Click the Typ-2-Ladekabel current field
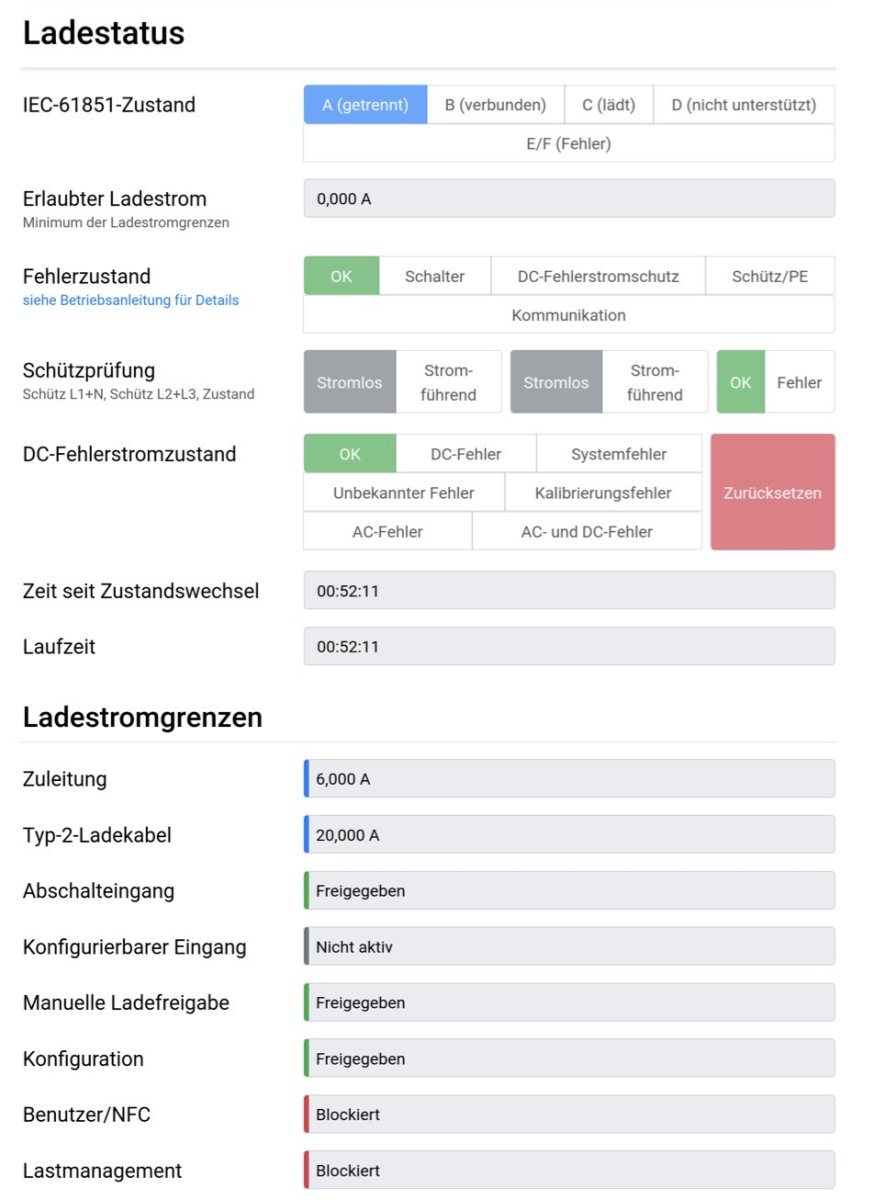 [568, 835]
